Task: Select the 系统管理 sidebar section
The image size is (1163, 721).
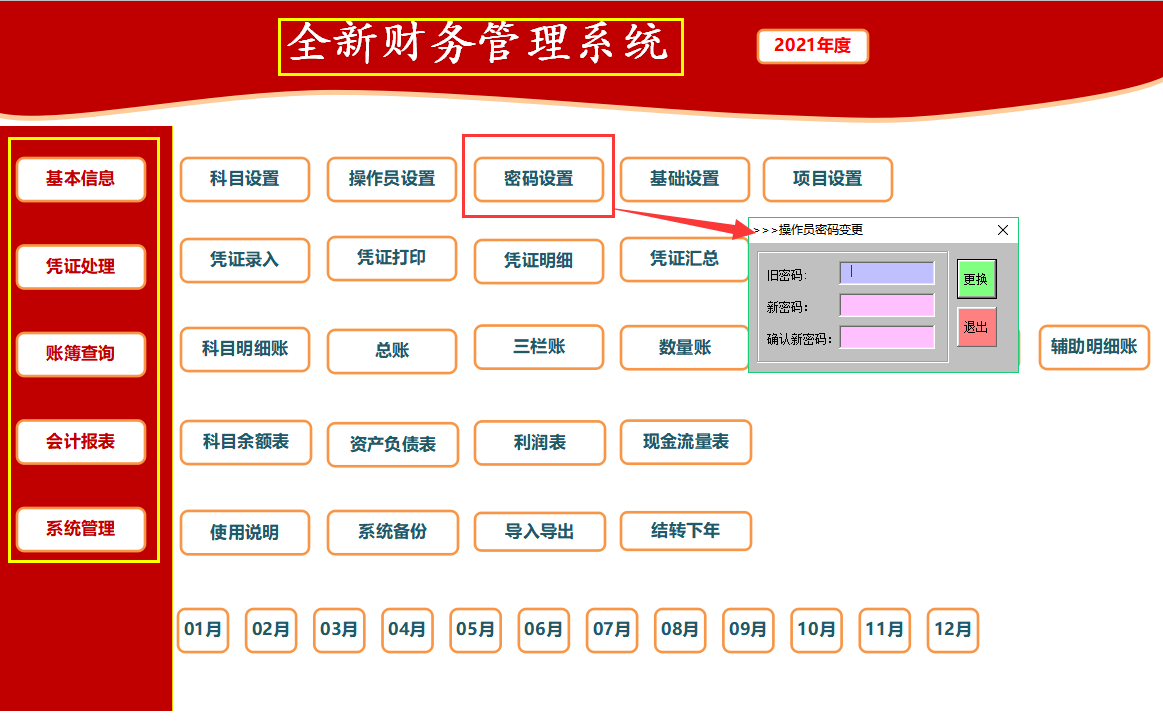Action: 80,530
